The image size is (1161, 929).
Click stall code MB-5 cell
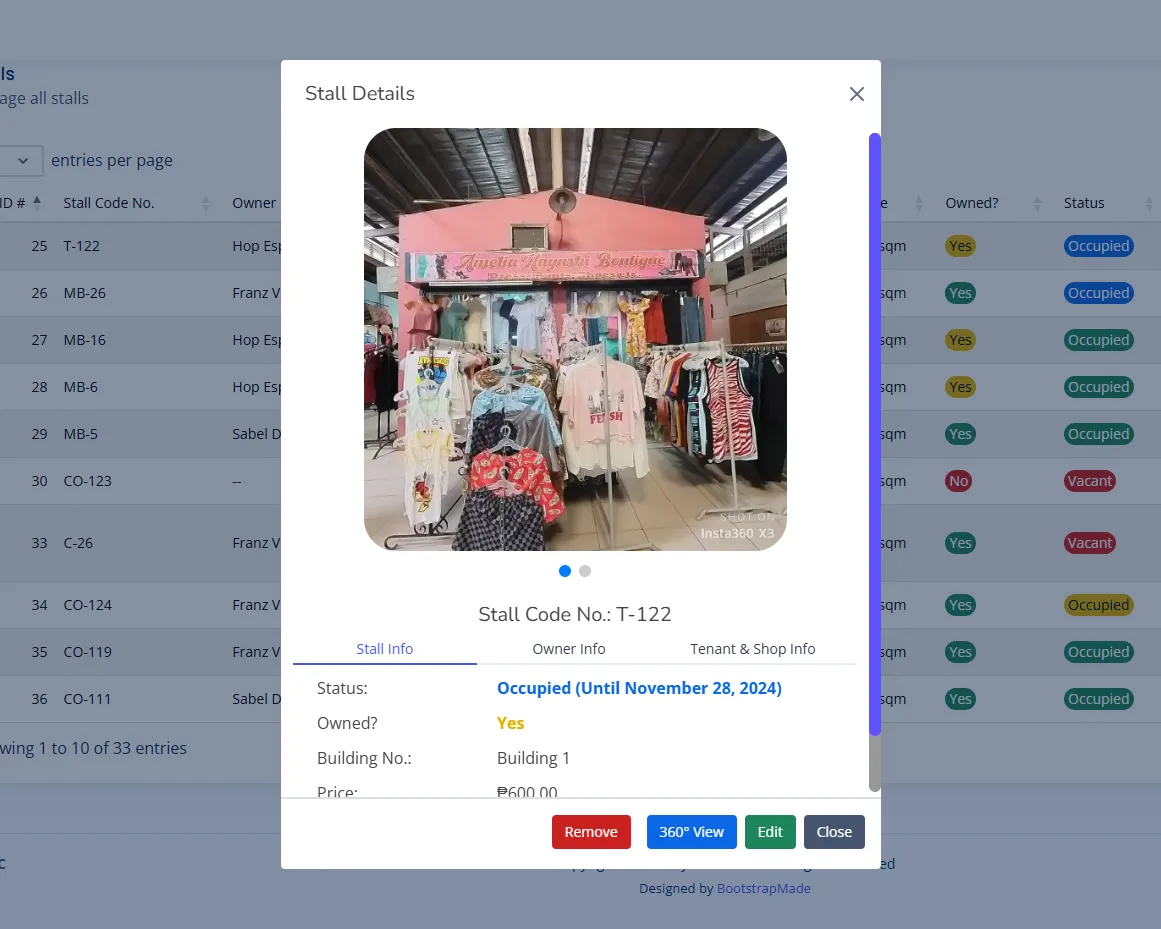[x=81, y=434]
